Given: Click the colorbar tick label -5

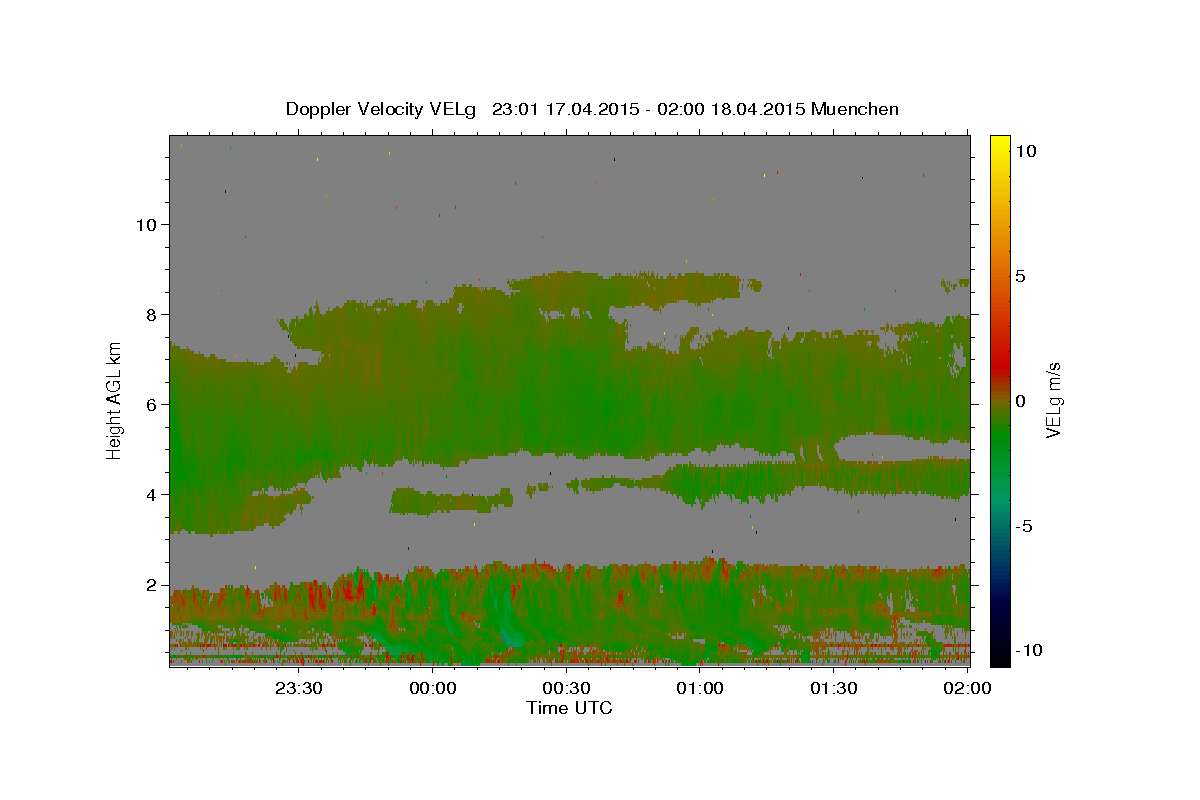Looking at the screenshot, I should 1023,526.
